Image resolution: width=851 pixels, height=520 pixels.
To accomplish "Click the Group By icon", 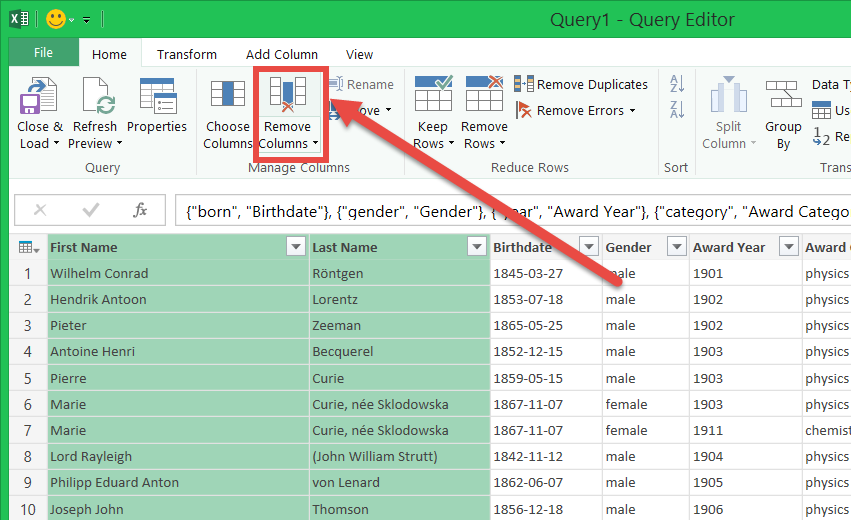I will tap(783, 97).
